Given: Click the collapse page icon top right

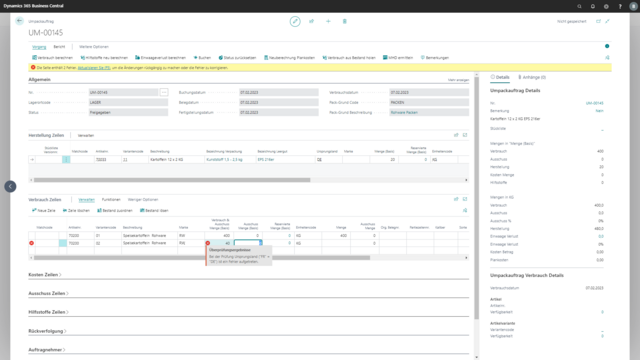Looking at the screenshot, I should (x=607, y=21).
